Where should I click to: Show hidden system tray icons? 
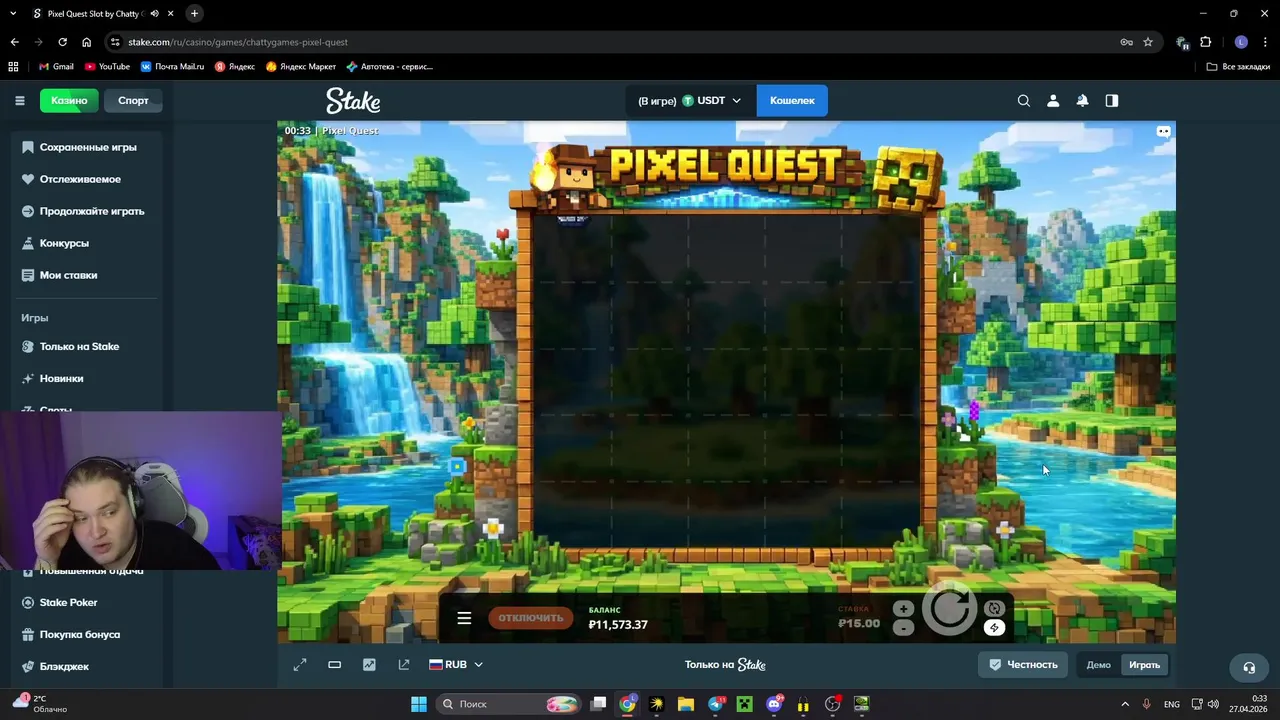click(1125, 704)
